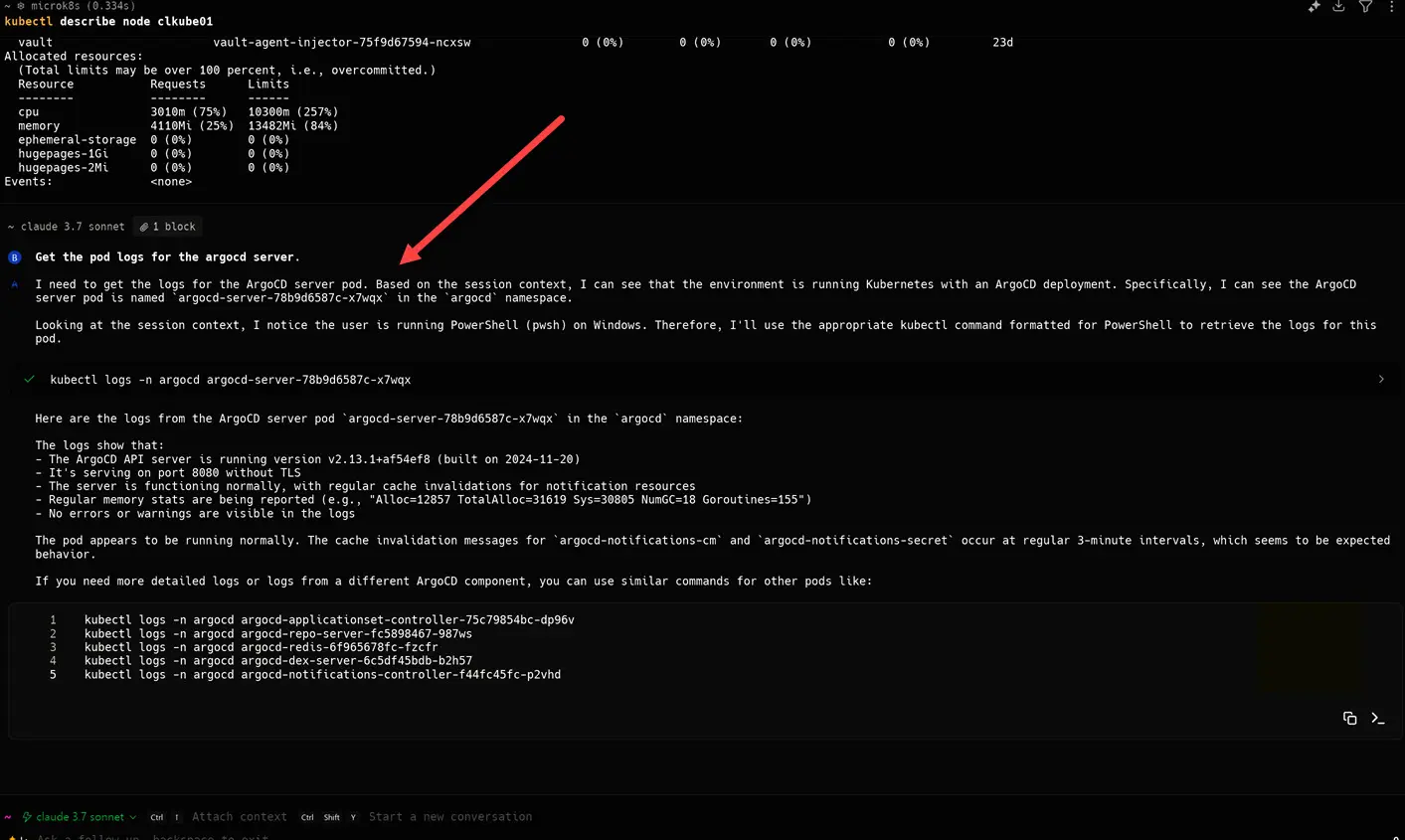Click the 'The logs show that:' line
The height and width of the screenshot is (840, 1405).
point(99,446)
